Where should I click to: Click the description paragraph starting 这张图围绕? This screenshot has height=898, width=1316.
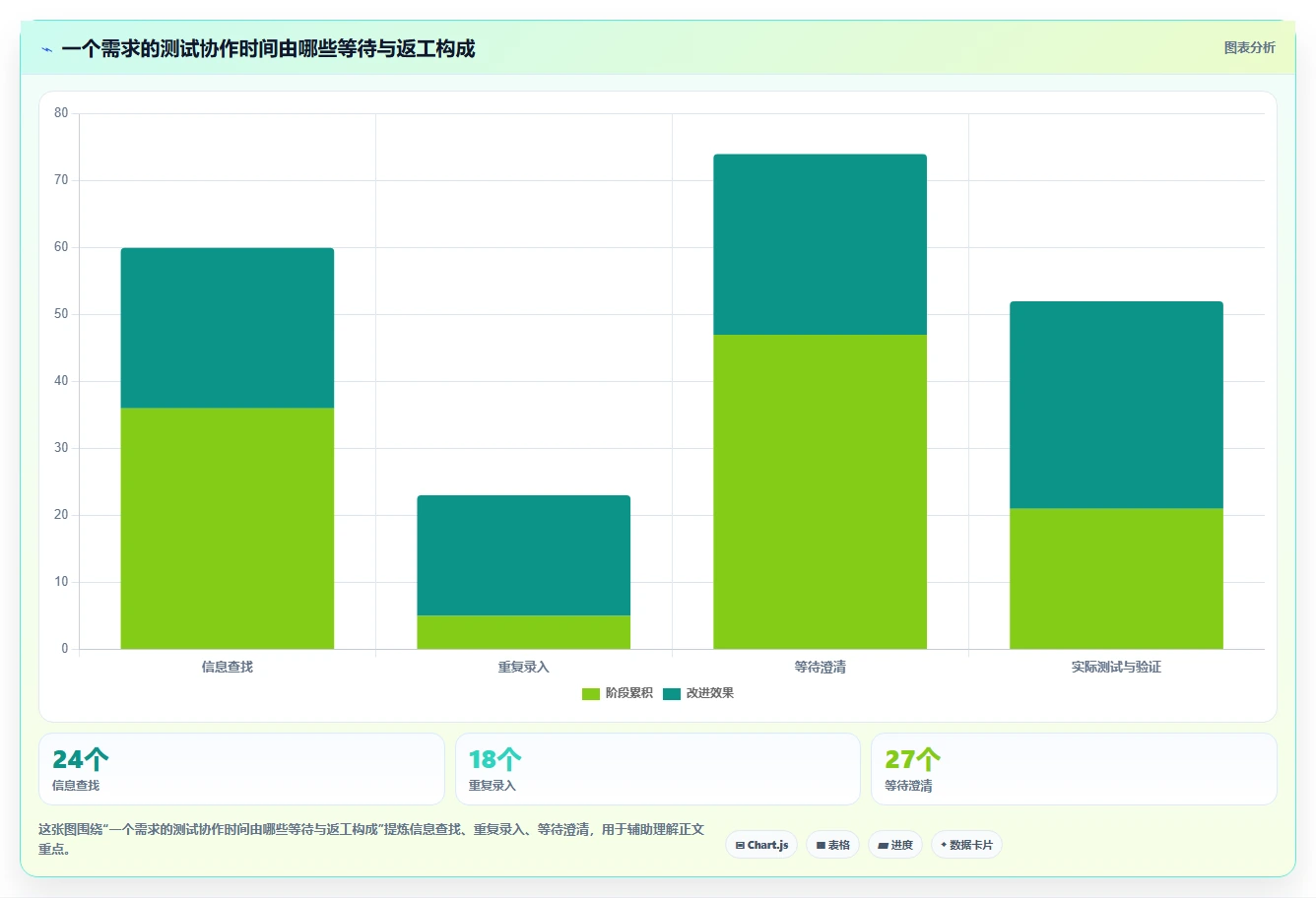(x=371, y=839)
